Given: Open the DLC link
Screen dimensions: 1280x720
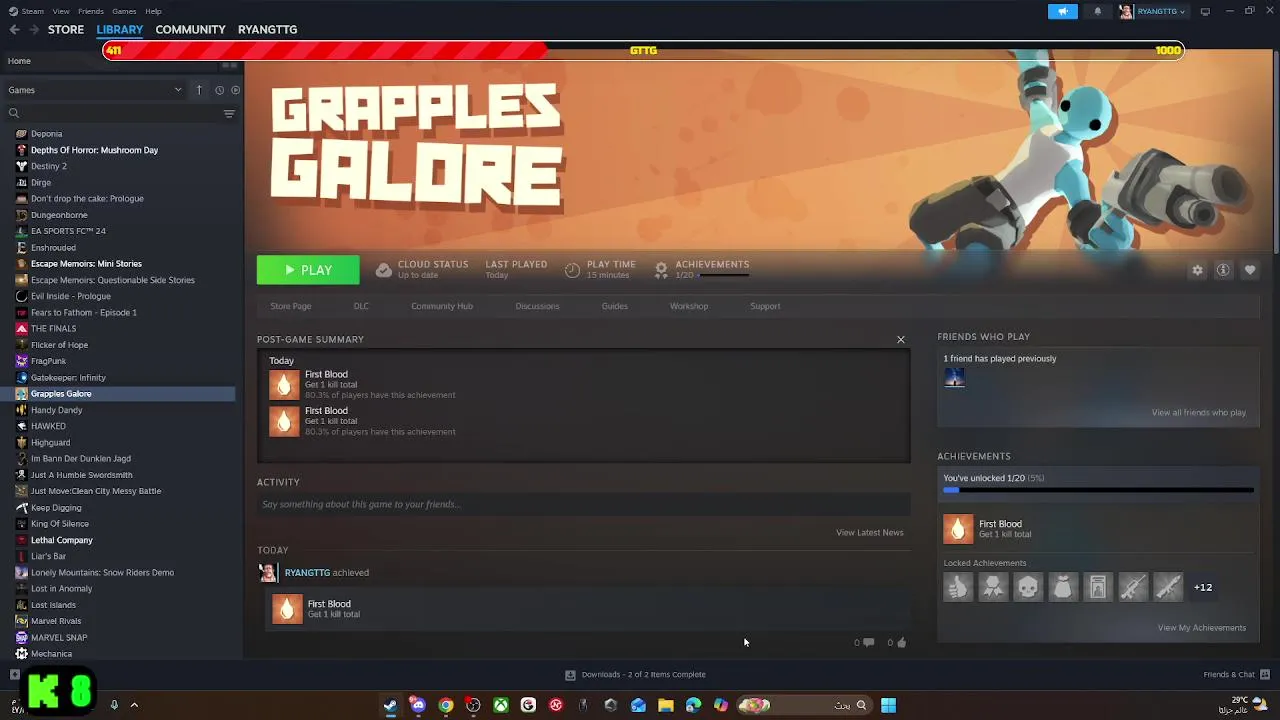Looking at the screenshot, I should tap(361, 306).
